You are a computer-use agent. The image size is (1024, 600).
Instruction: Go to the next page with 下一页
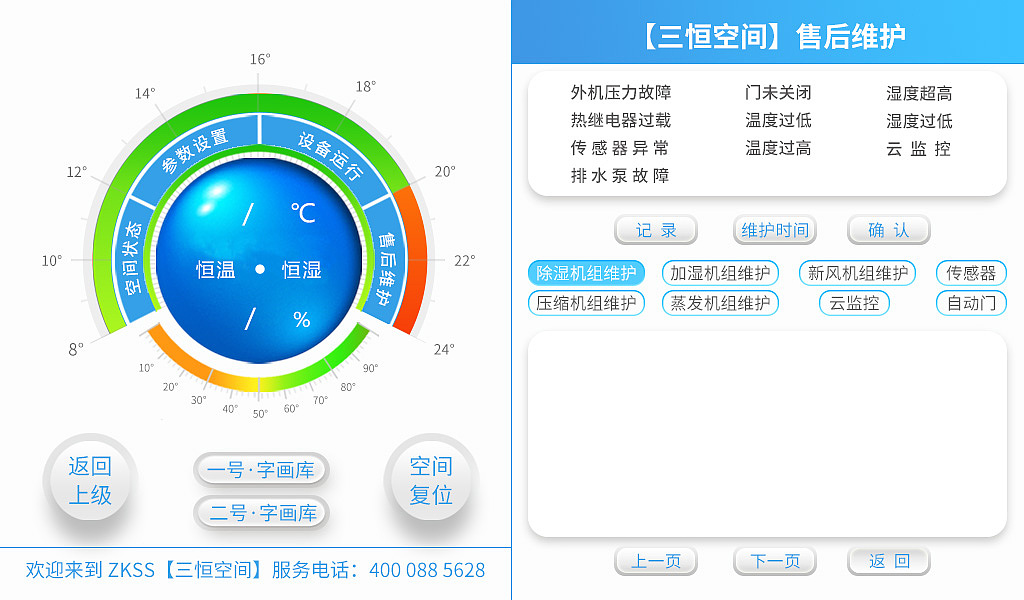click(x=774, y=561)
